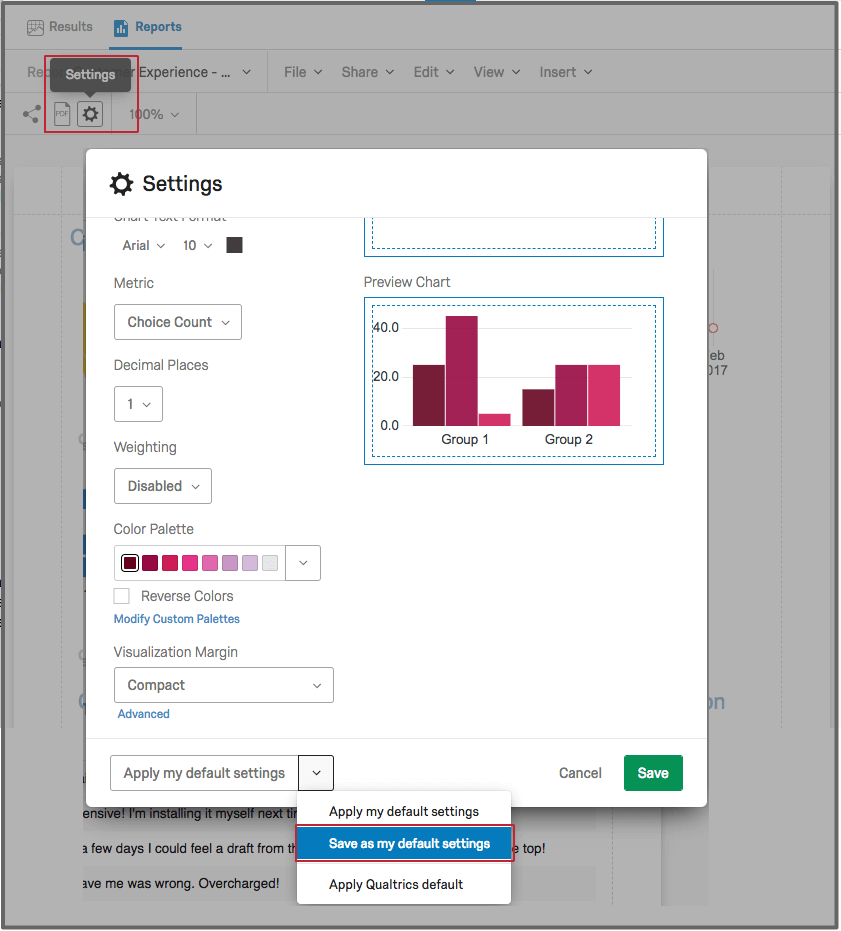841x931 pixels.
Task: Open Modify Custom Palettes link
Action: [177, 619]
